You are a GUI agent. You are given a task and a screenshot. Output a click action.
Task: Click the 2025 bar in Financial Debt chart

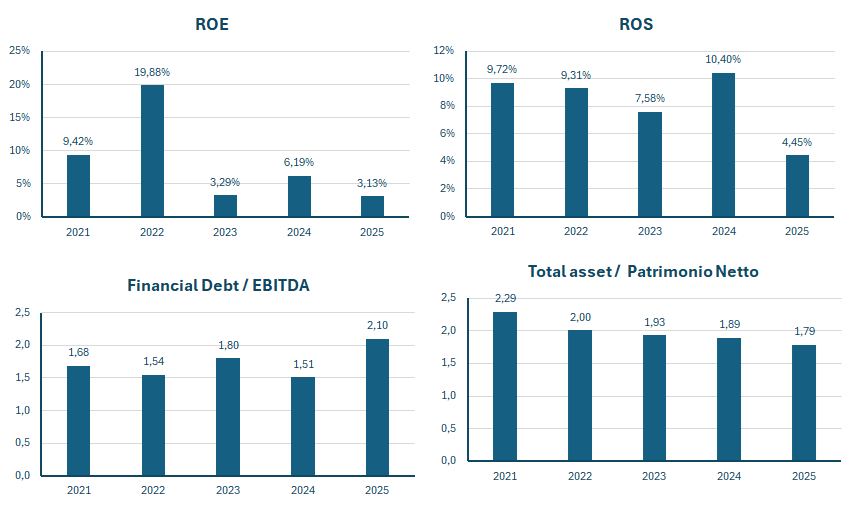377,407
